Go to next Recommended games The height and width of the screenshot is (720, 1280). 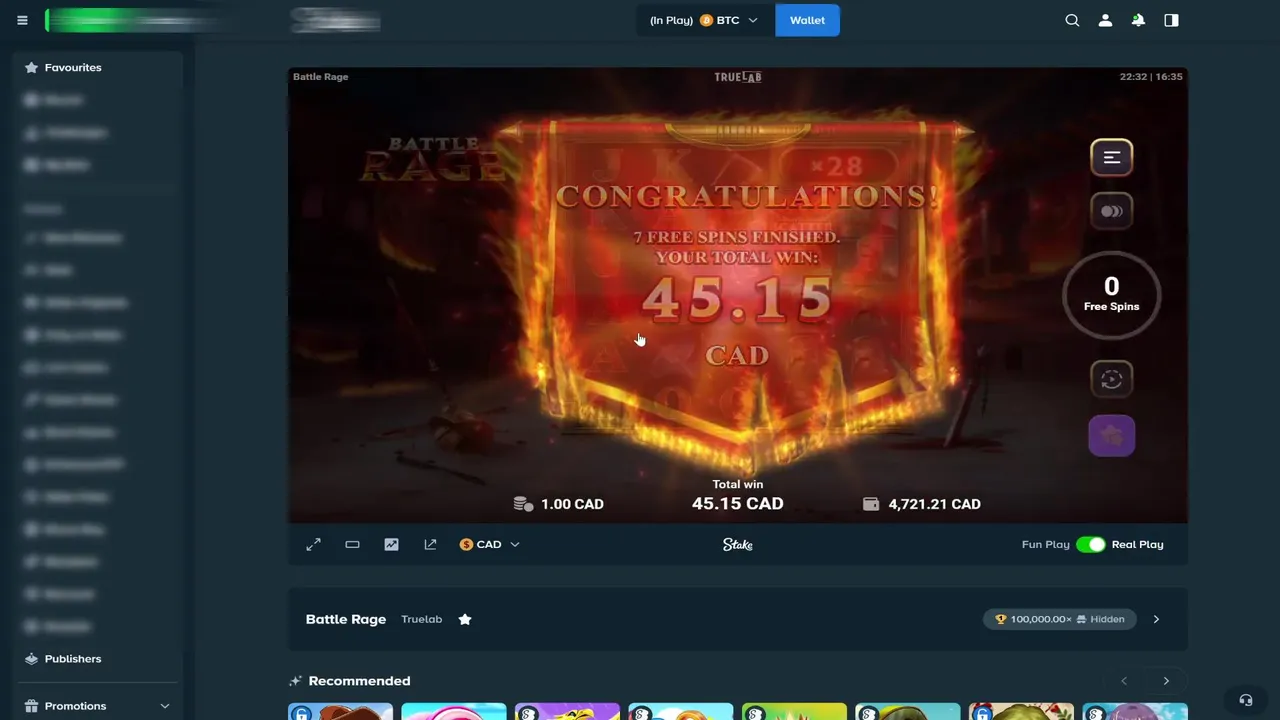click(x=1166, y=681)
